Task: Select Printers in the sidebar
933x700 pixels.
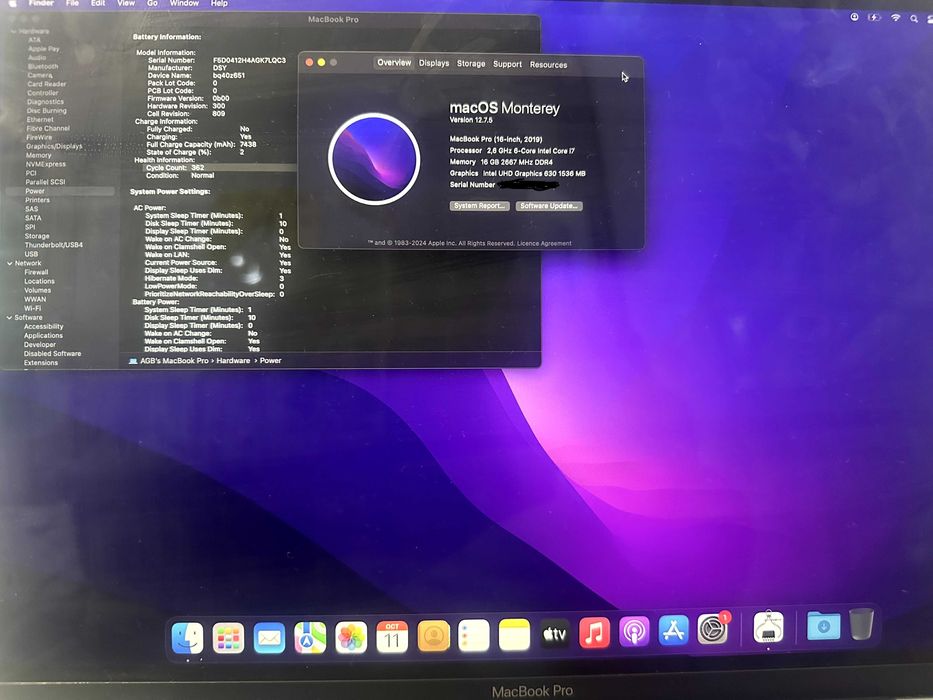Action: pyautogui.click(x=37, y=200)
